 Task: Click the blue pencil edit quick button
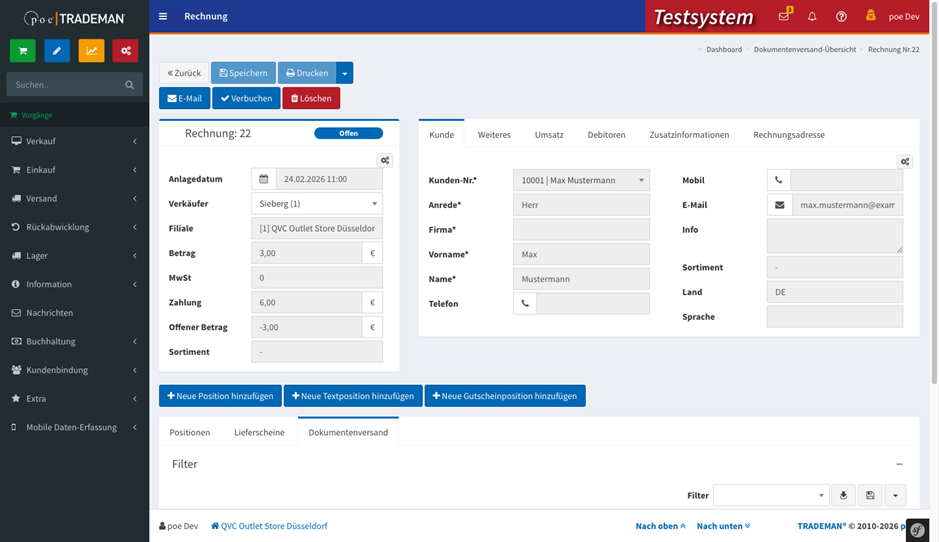tap(57, 51)
